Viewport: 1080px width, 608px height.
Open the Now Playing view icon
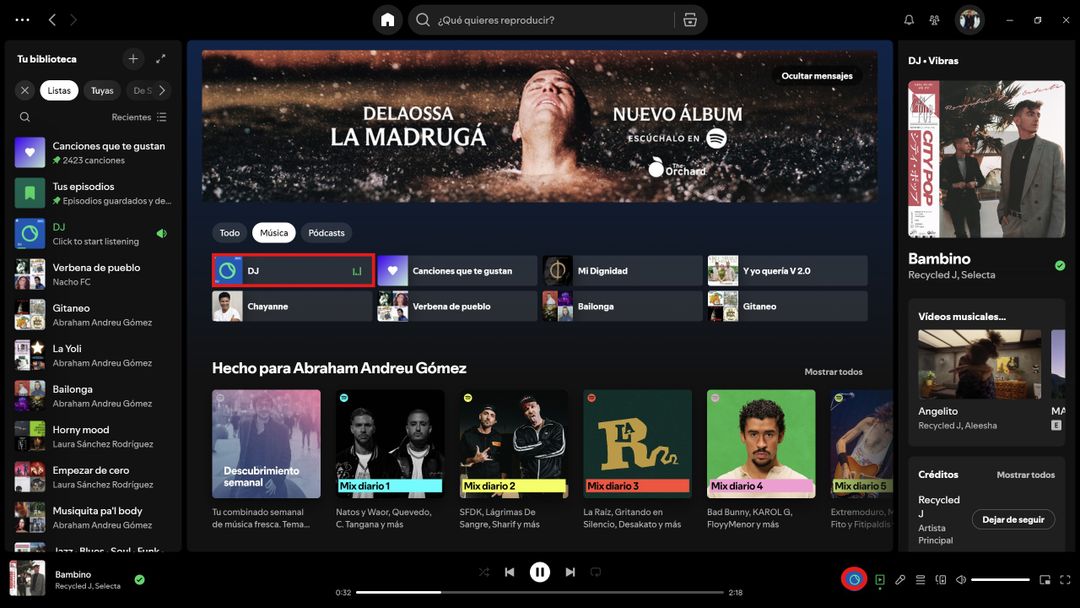pyautogui.click(x=880, y=579)
